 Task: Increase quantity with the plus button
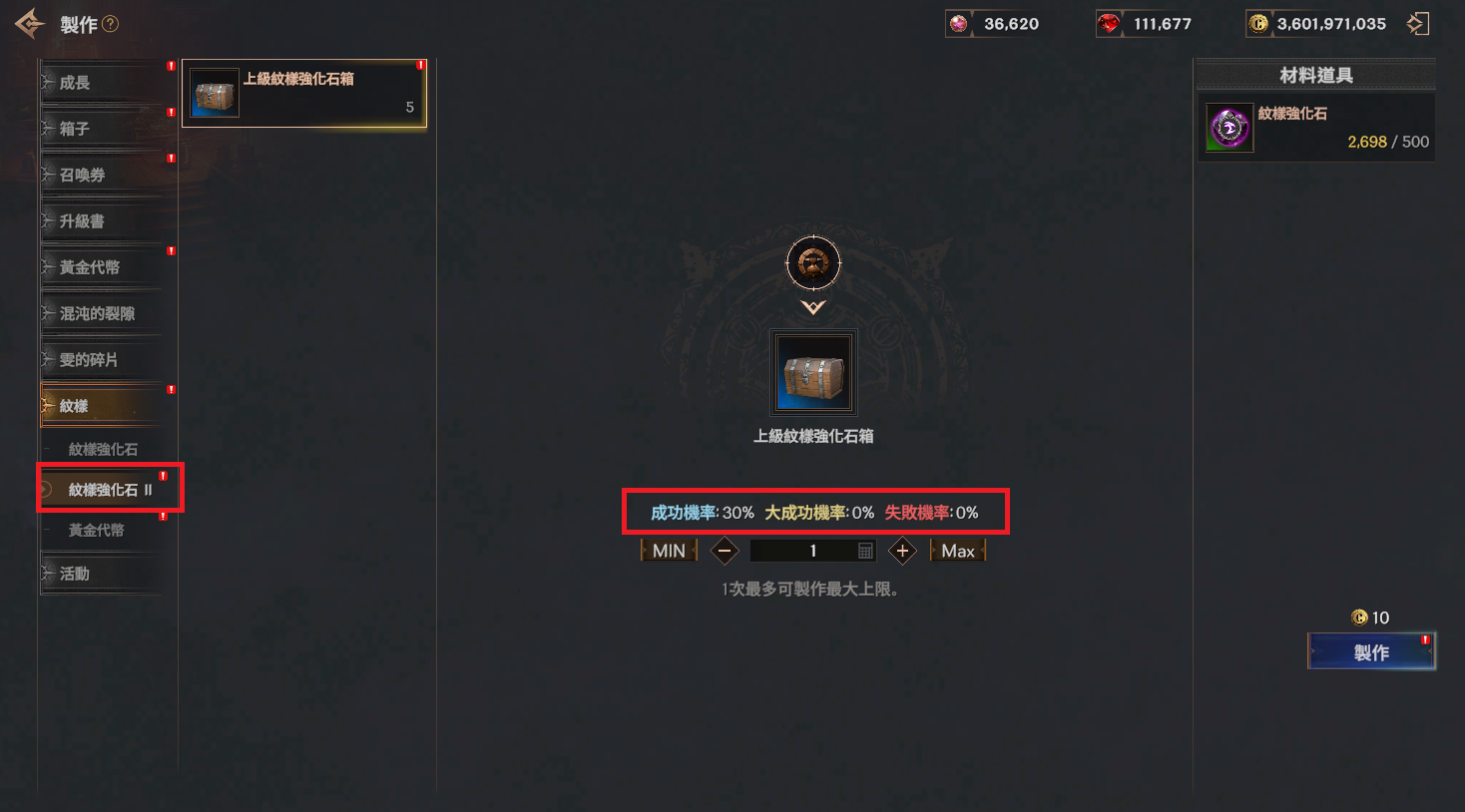point(902,551)
